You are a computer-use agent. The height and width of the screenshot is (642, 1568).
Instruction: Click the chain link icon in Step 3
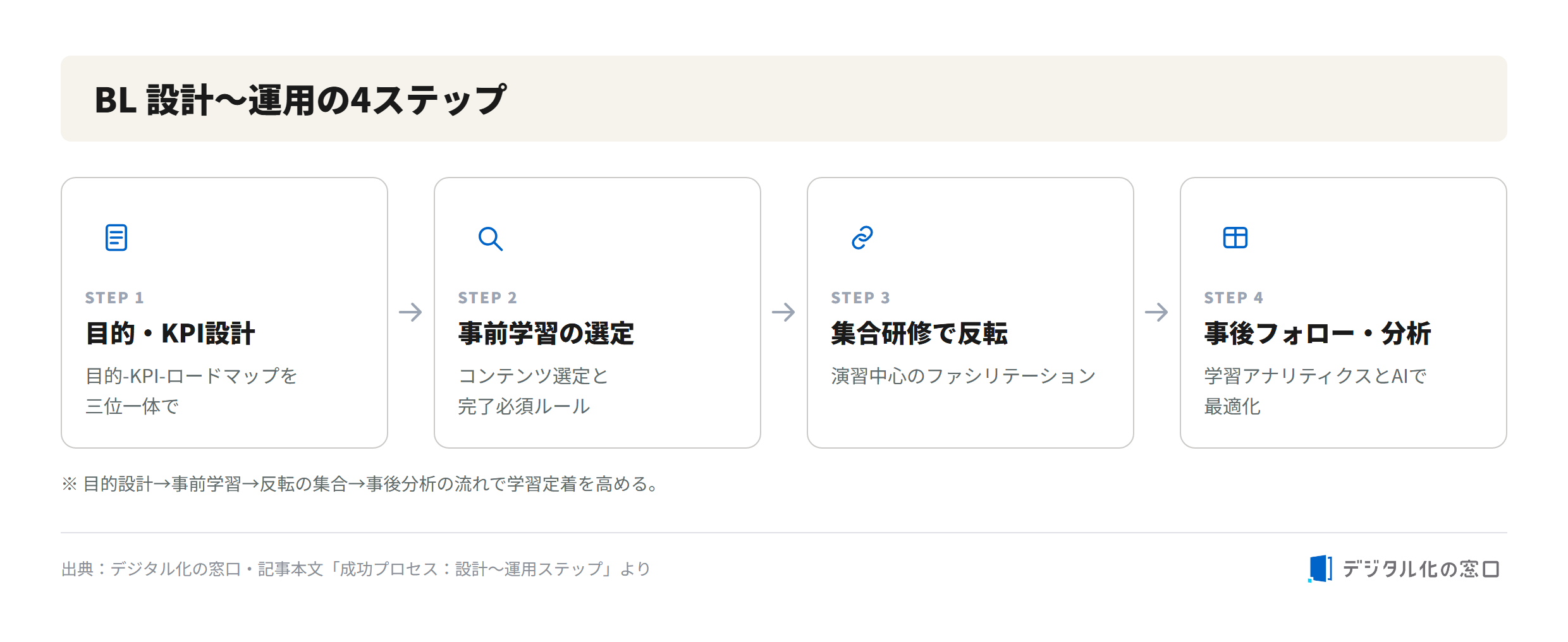pyautogui.click(x=862, y=238)
